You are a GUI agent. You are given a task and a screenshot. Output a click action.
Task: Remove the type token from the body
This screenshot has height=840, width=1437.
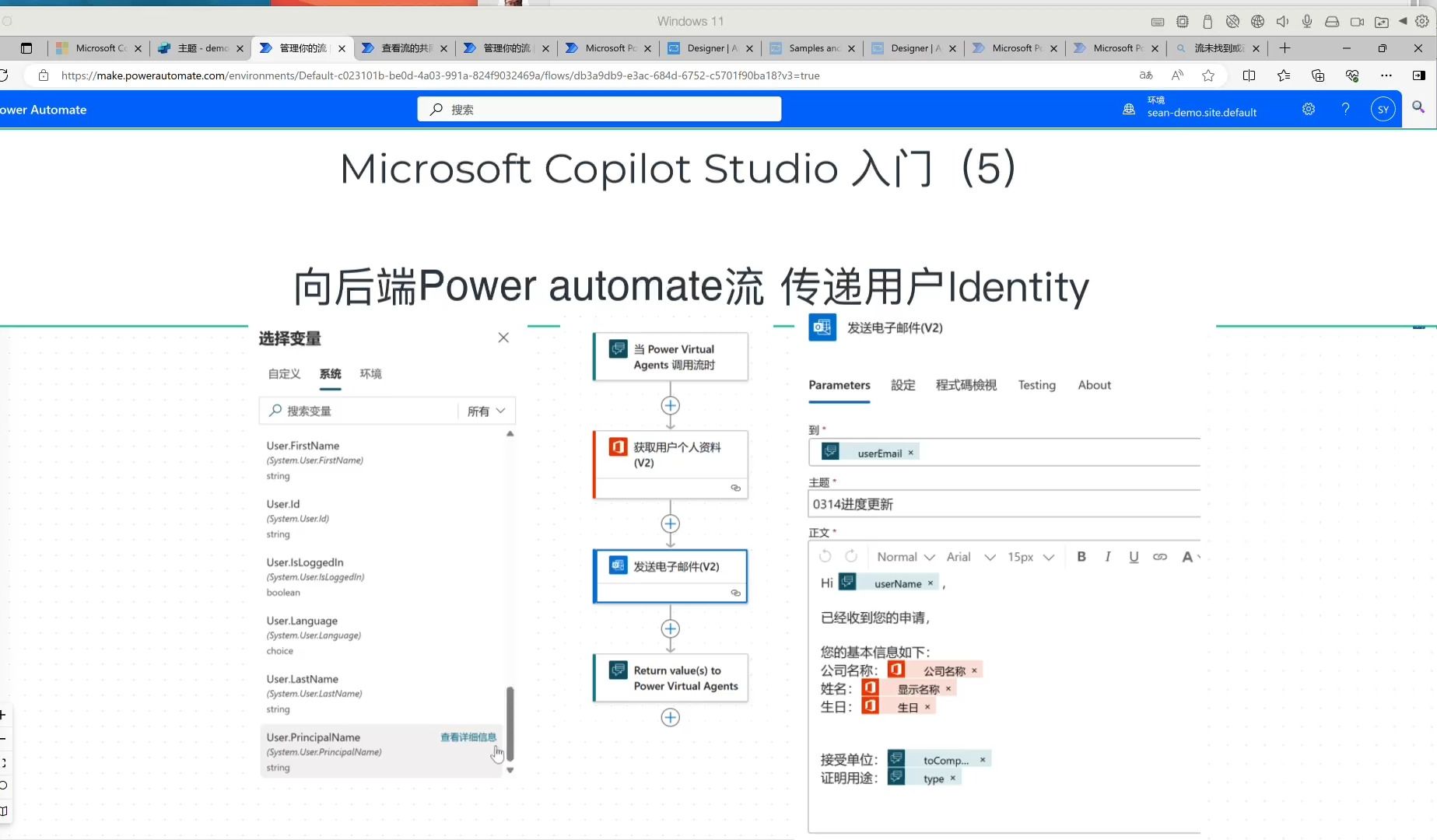[952, 779]
